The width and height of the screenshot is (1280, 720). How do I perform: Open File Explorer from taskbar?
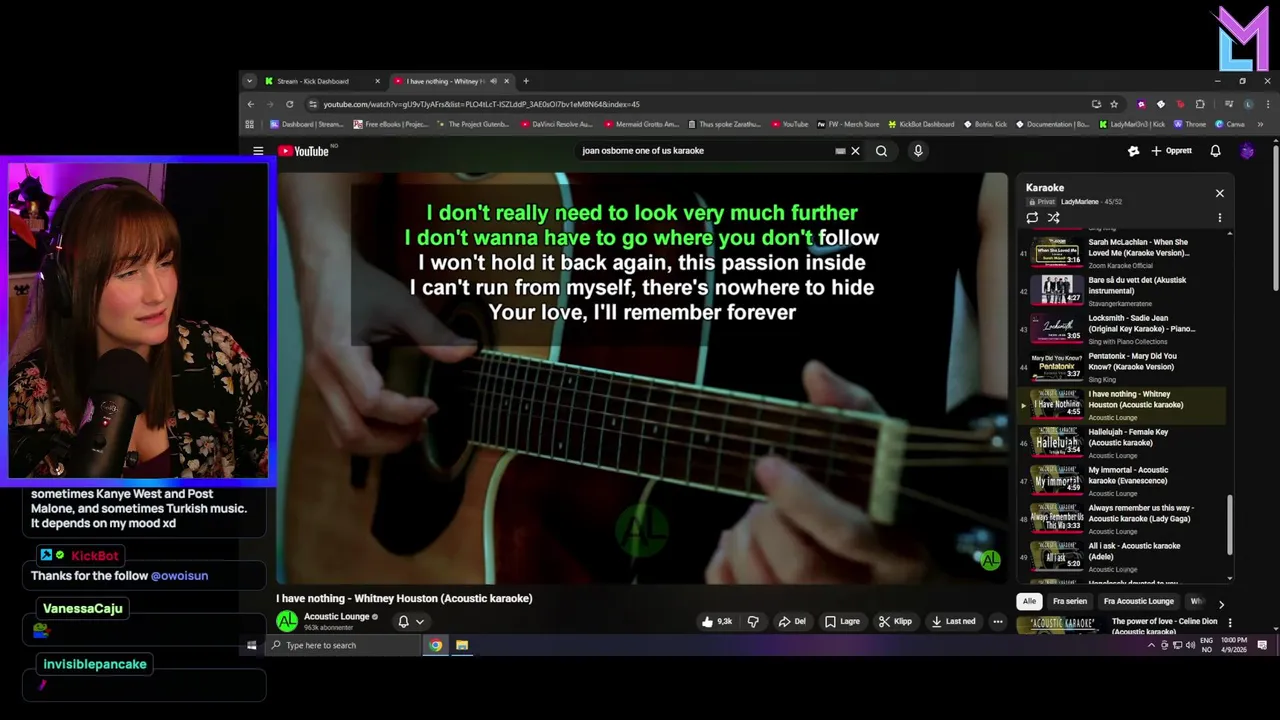coord(462,645)
